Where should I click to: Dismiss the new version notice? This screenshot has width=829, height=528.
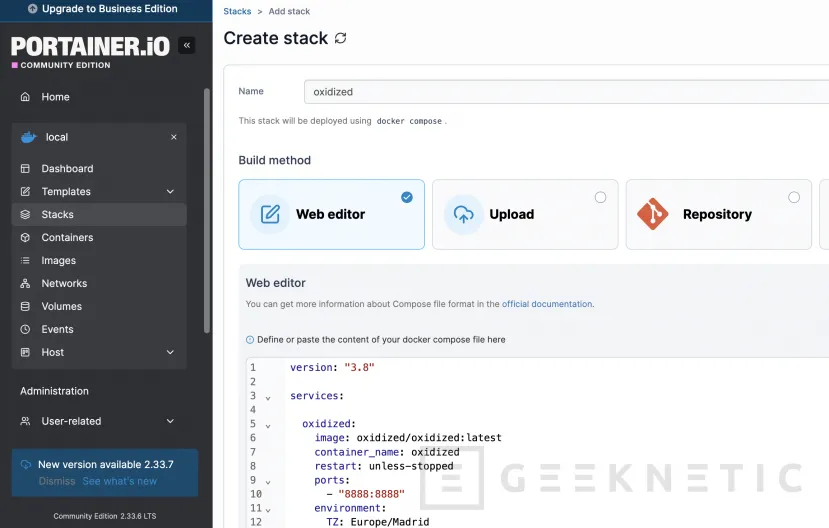pyautogui.click(x=57, y=481)
